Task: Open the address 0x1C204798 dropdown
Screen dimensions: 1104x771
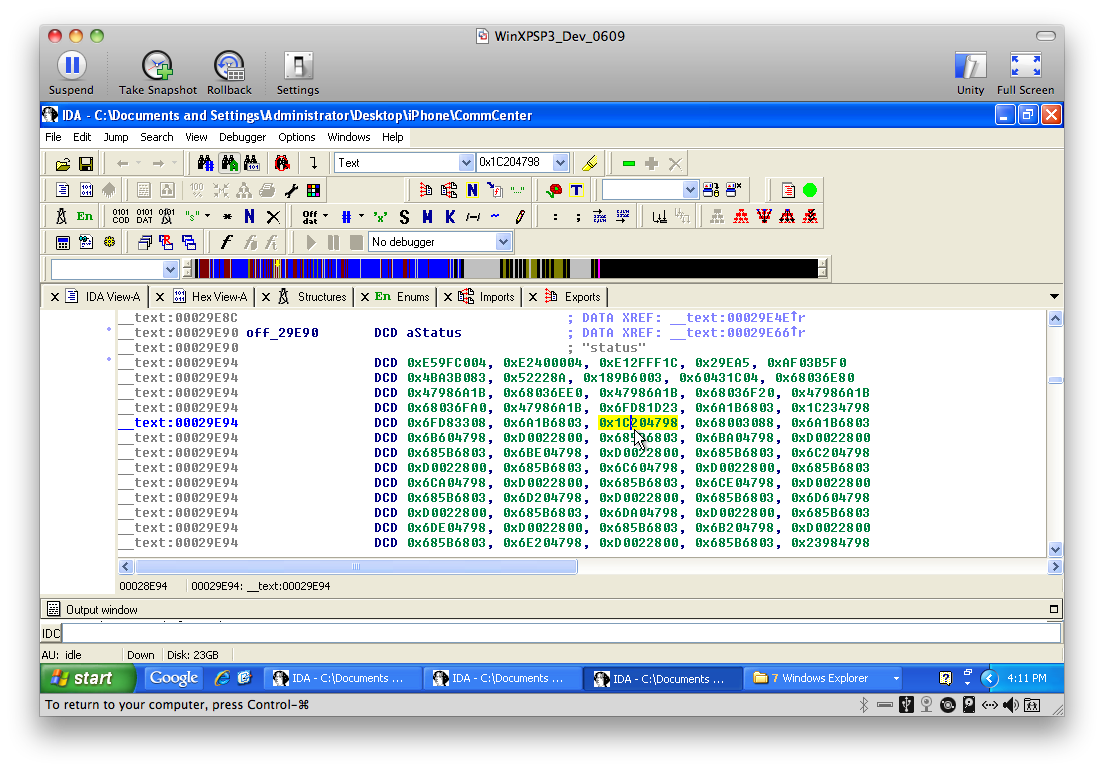Action: [560, 162]
